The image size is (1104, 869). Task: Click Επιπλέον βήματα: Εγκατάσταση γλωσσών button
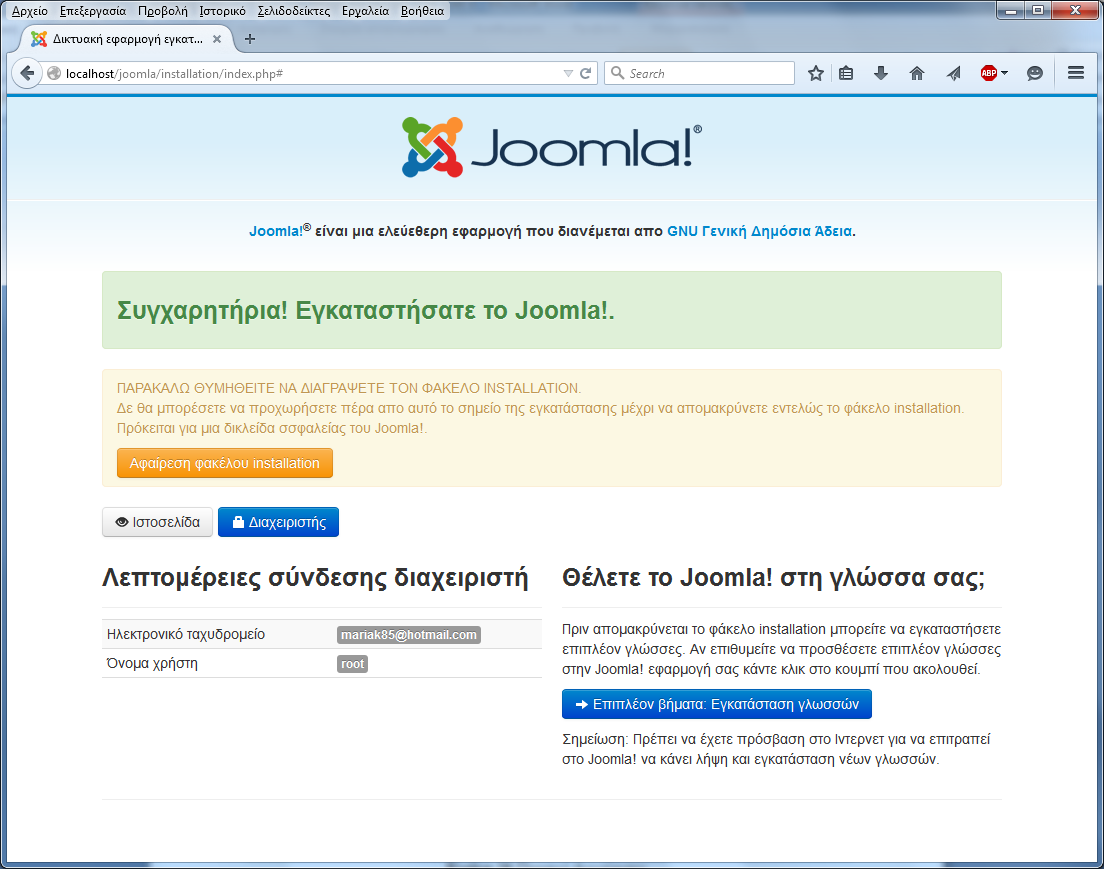[717, 704]
